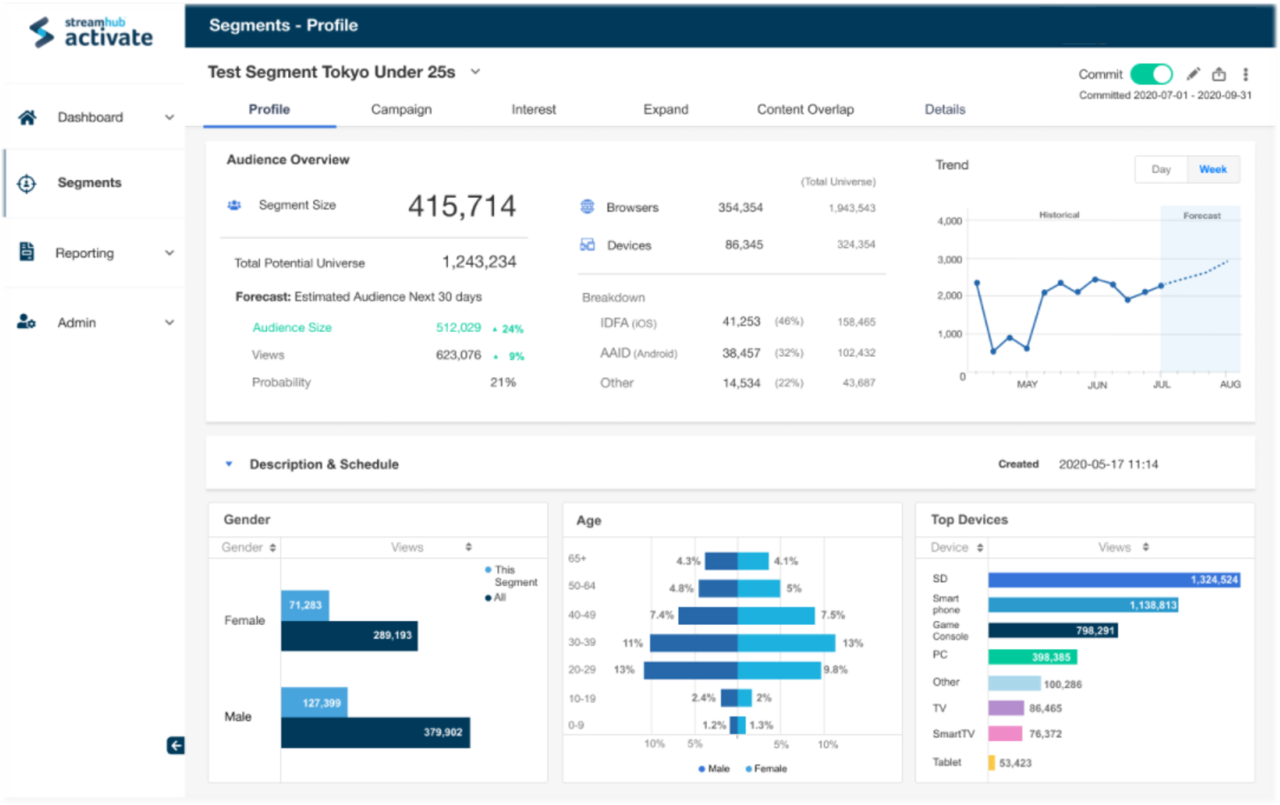Select the Segments icon in the sidebar
1280x805 pixels.
coord(25,183)
